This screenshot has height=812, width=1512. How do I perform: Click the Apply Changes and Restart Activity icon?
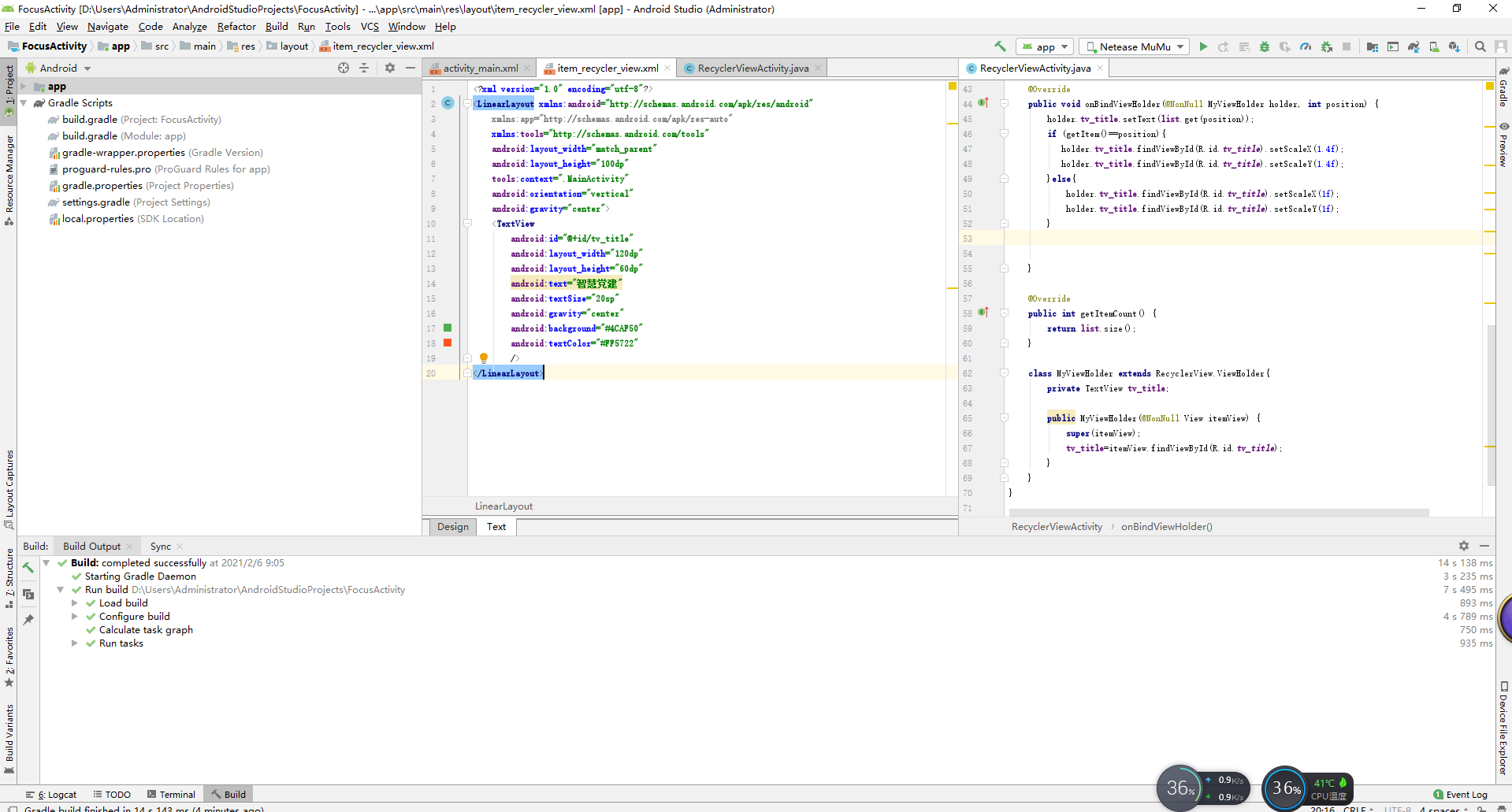tap(1224, 46)
